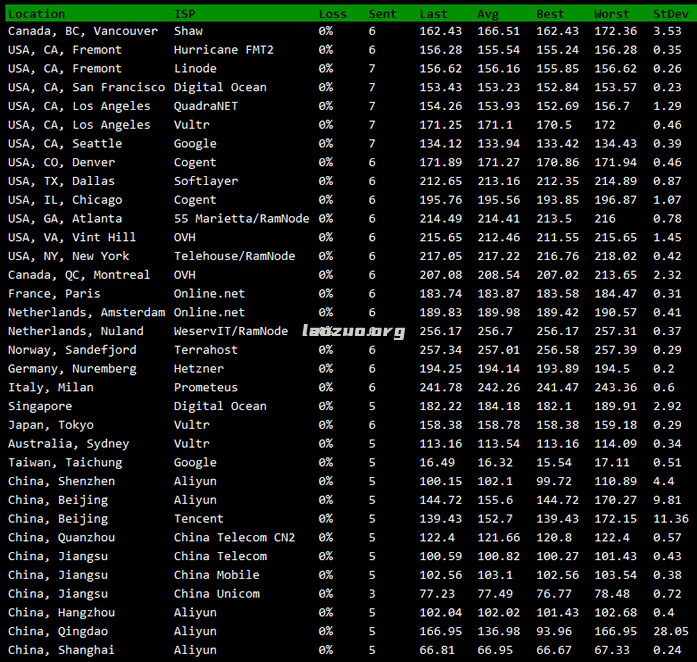Select Australia, Sydney location

68,444
